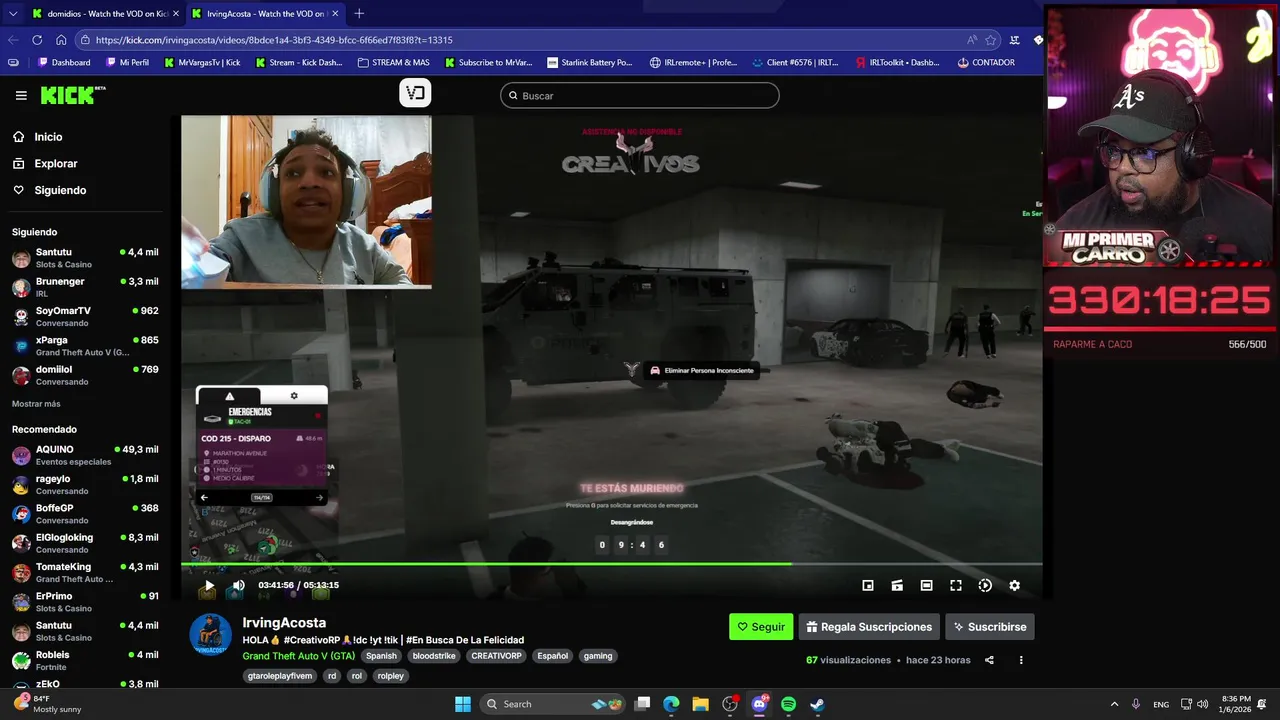Mute the video player volume

click(238, 585)
